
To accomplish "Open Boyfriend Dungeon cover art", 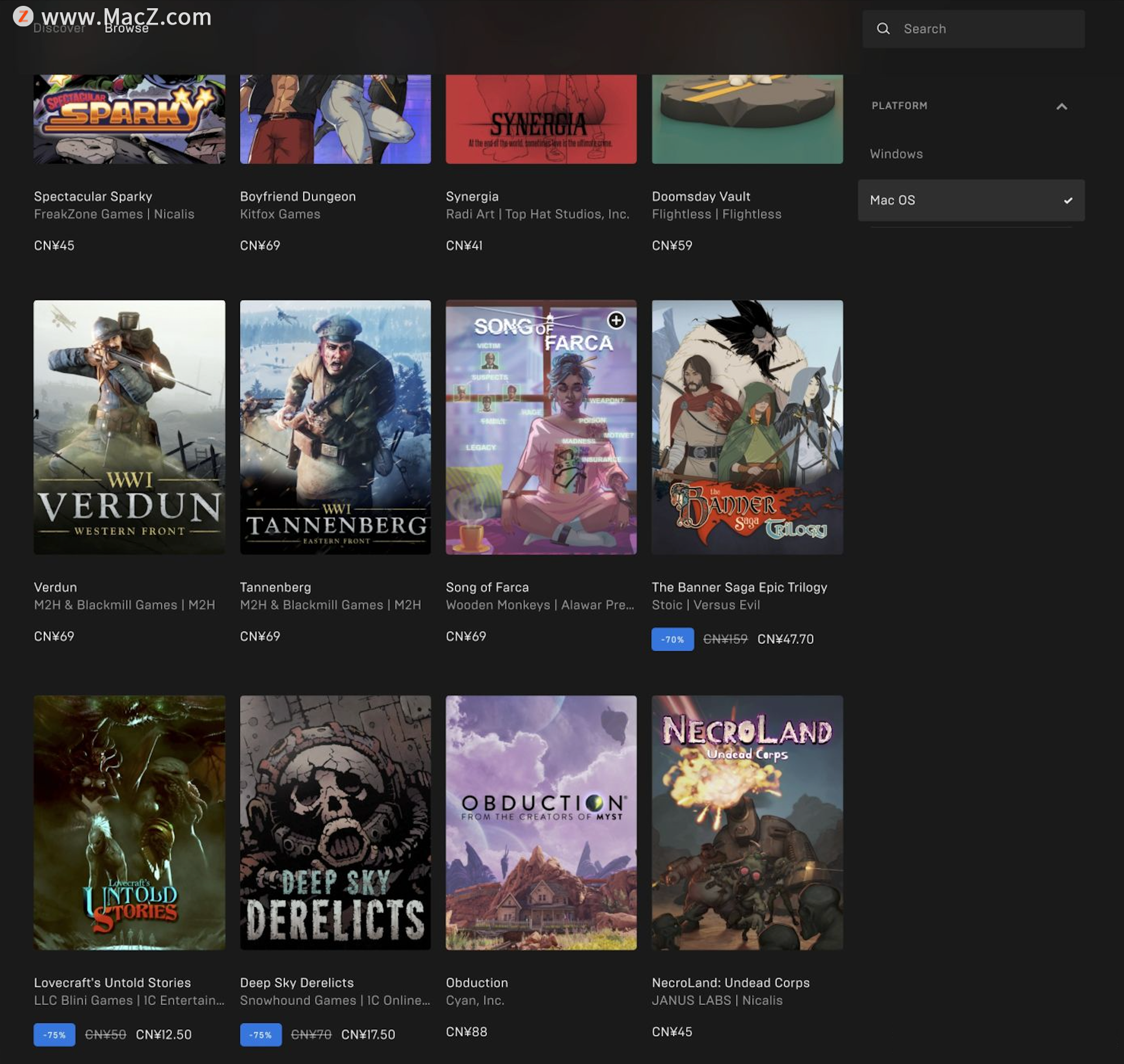I will (x=335, y=119).
